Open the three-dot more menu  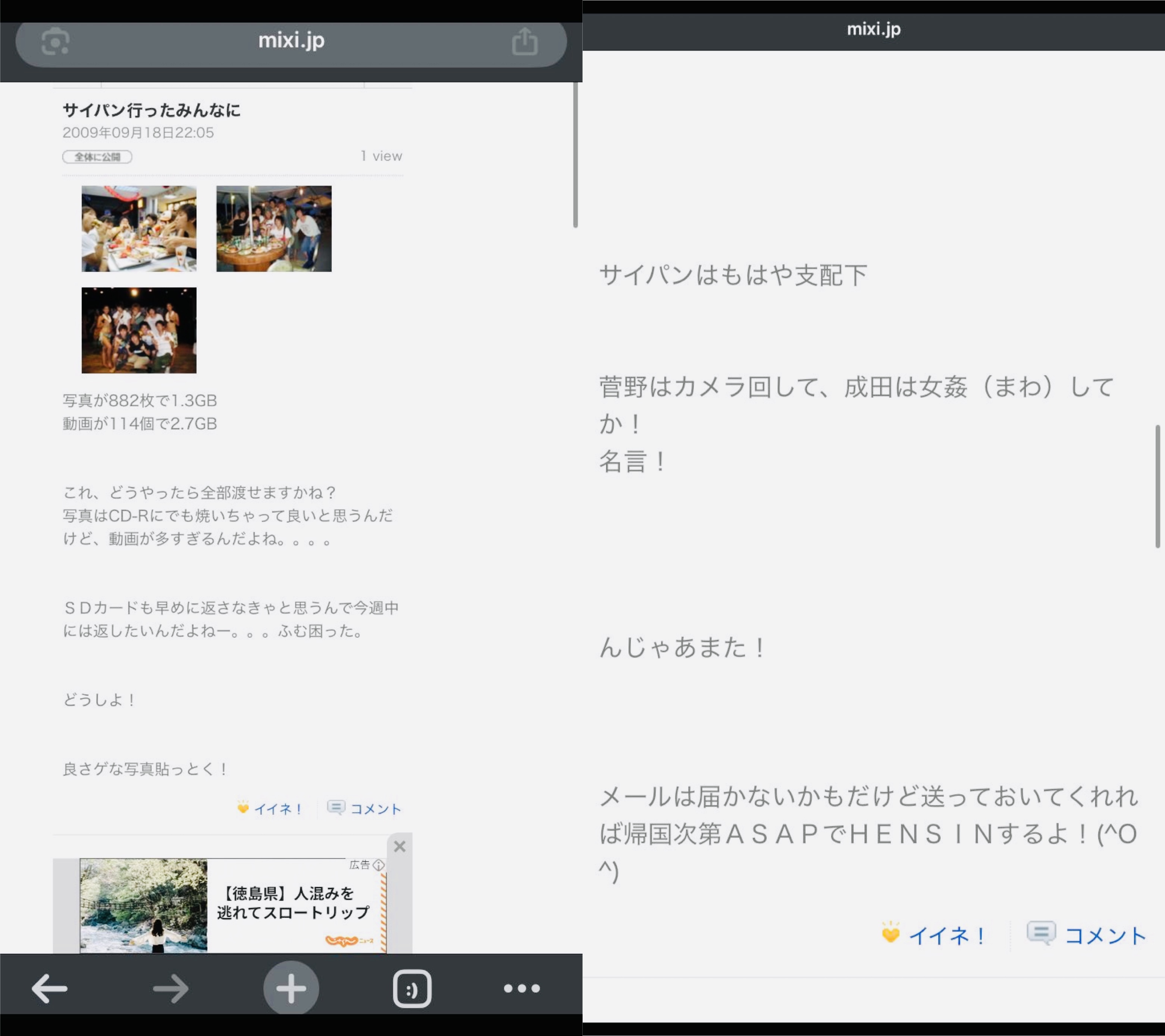tap(522, 988)
